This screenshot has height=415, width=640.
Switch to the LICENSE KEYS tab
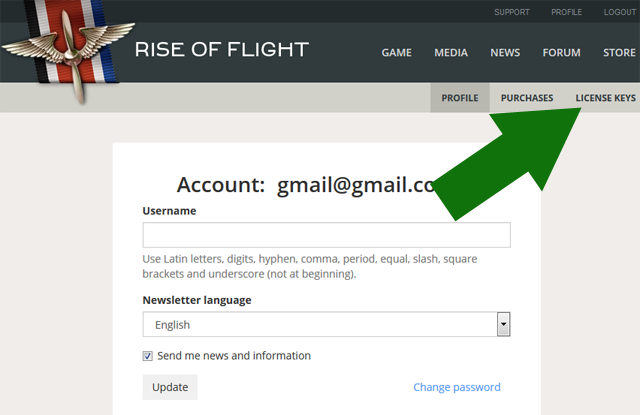[605, 98]
